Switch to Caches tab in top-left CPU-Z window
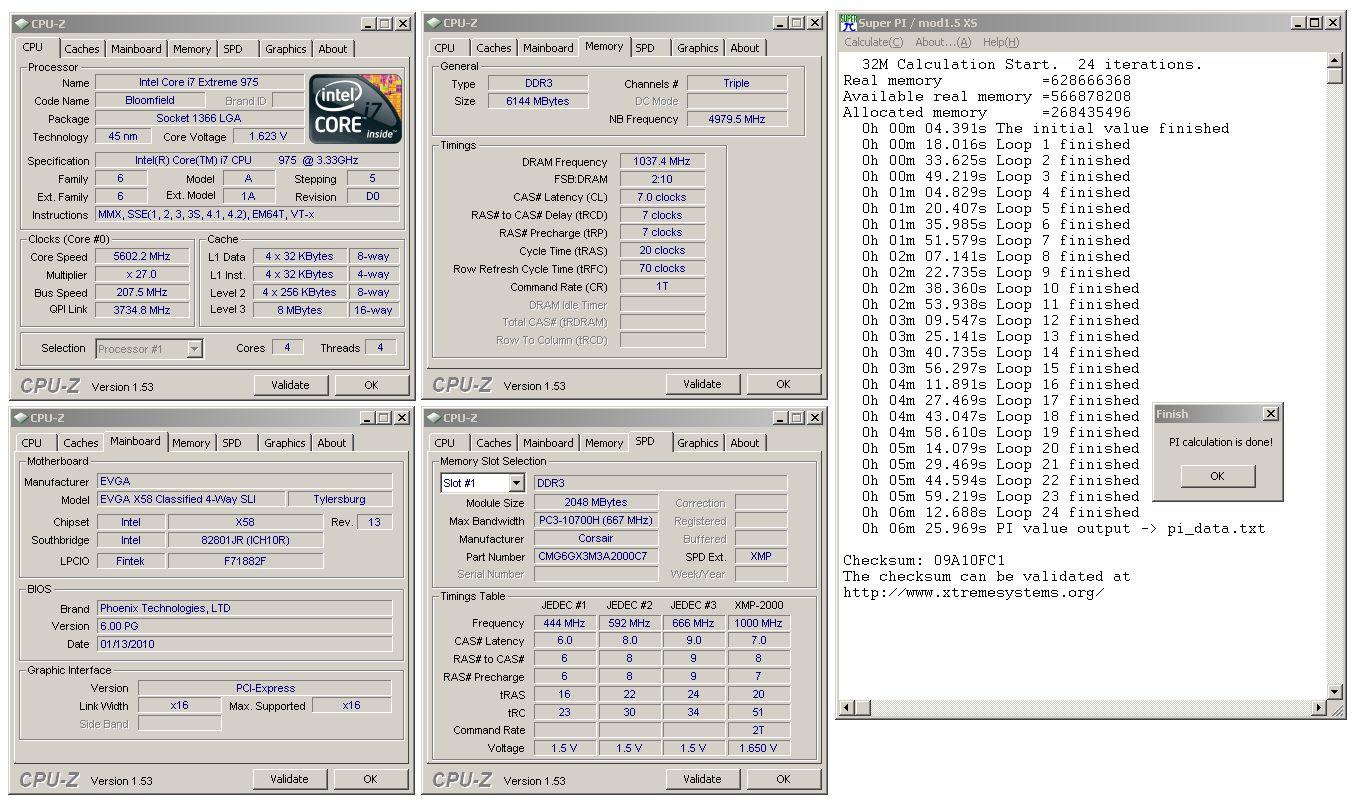 (x=81, y=49)
